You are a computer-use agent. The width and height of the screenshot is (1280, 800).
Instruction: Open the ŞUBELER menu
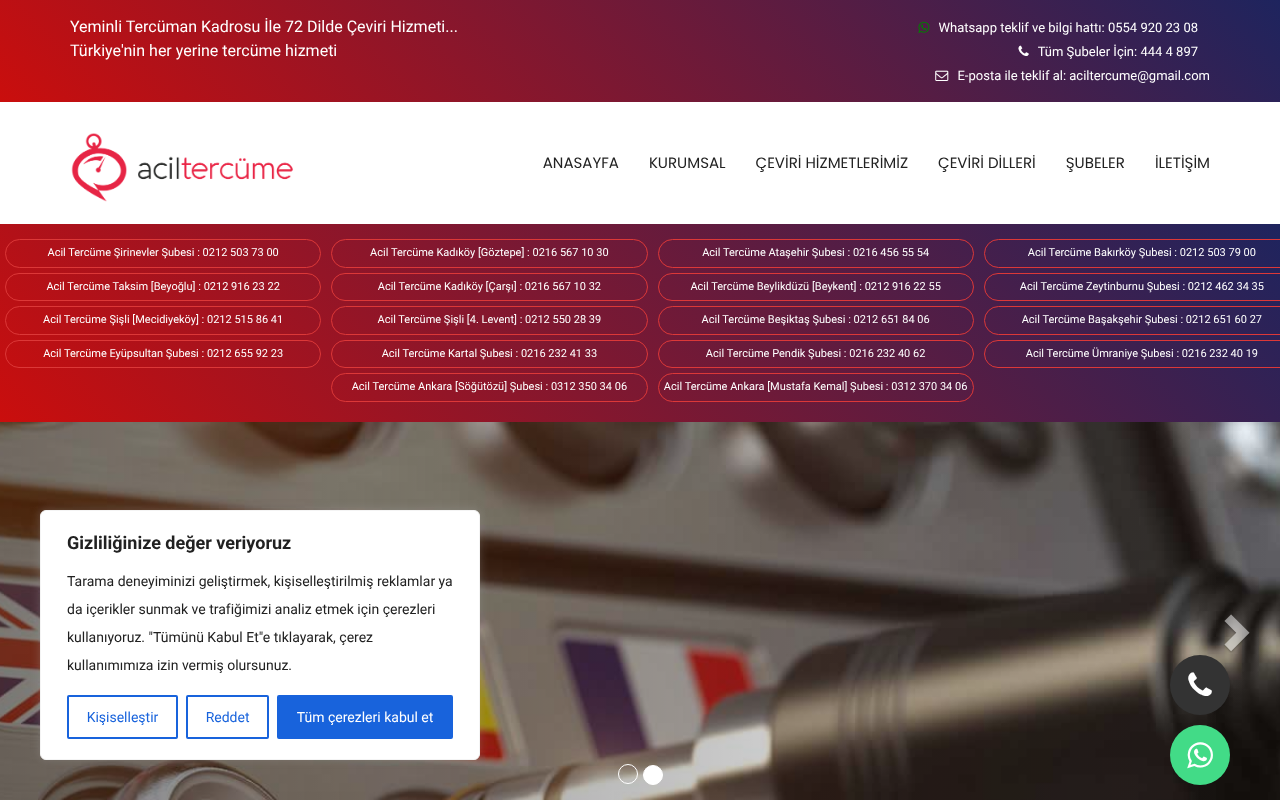(1095, 163)
